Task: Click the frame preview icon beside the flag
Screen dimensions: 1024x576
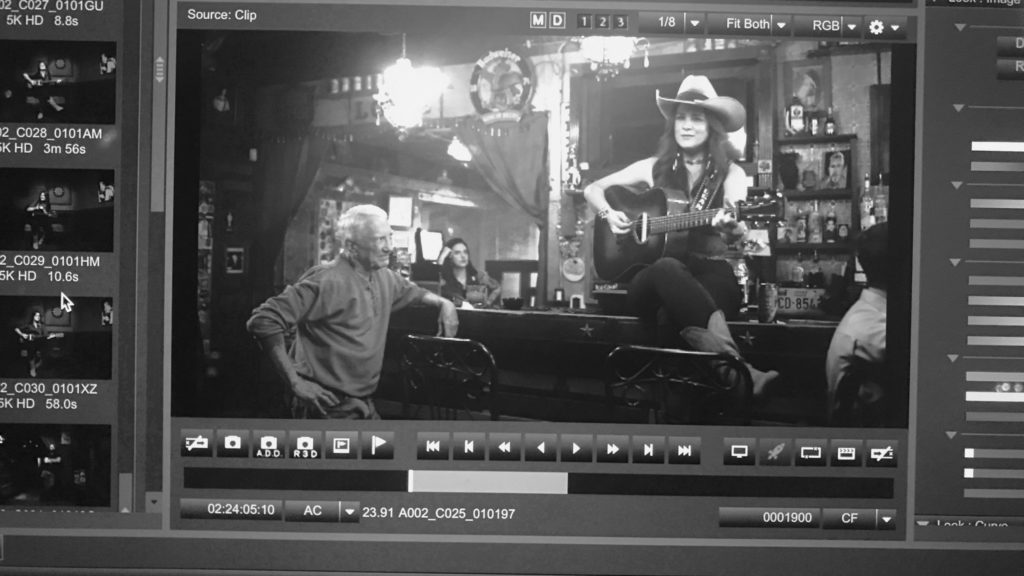Action: 341,446
